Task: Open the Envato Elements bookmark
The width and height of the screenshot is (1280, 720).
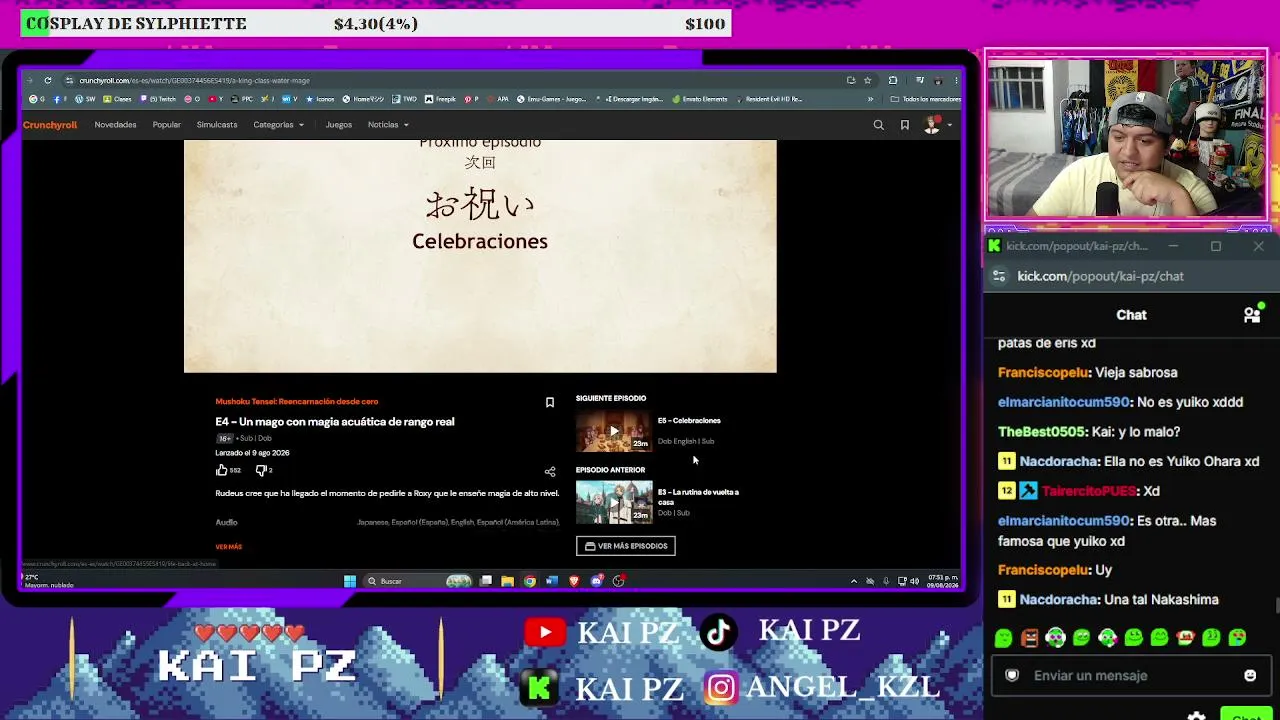Action: tap(700, 99)
